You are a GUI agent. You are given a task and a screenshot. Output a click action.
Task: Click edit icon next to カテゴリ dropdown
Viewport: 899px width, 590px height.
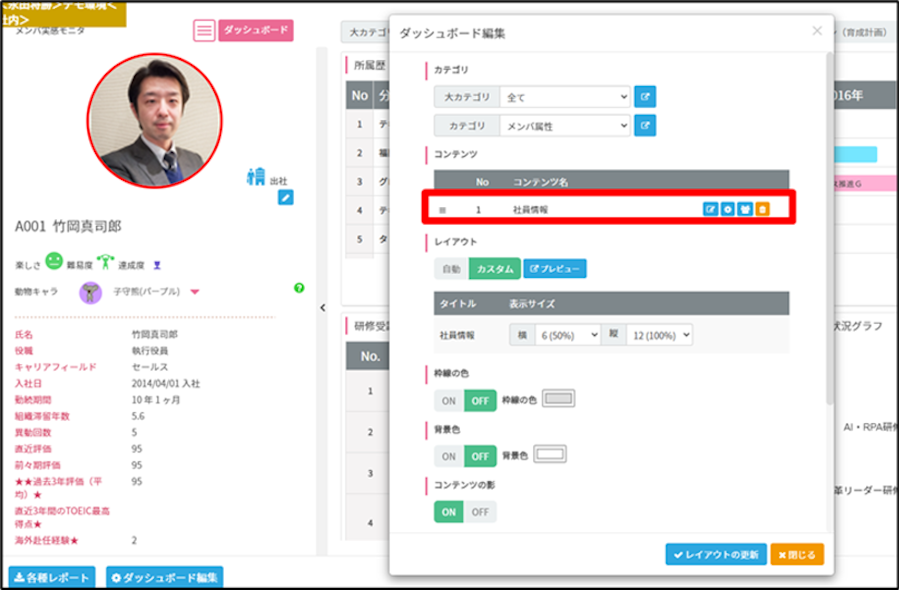(x=645, y=125)
